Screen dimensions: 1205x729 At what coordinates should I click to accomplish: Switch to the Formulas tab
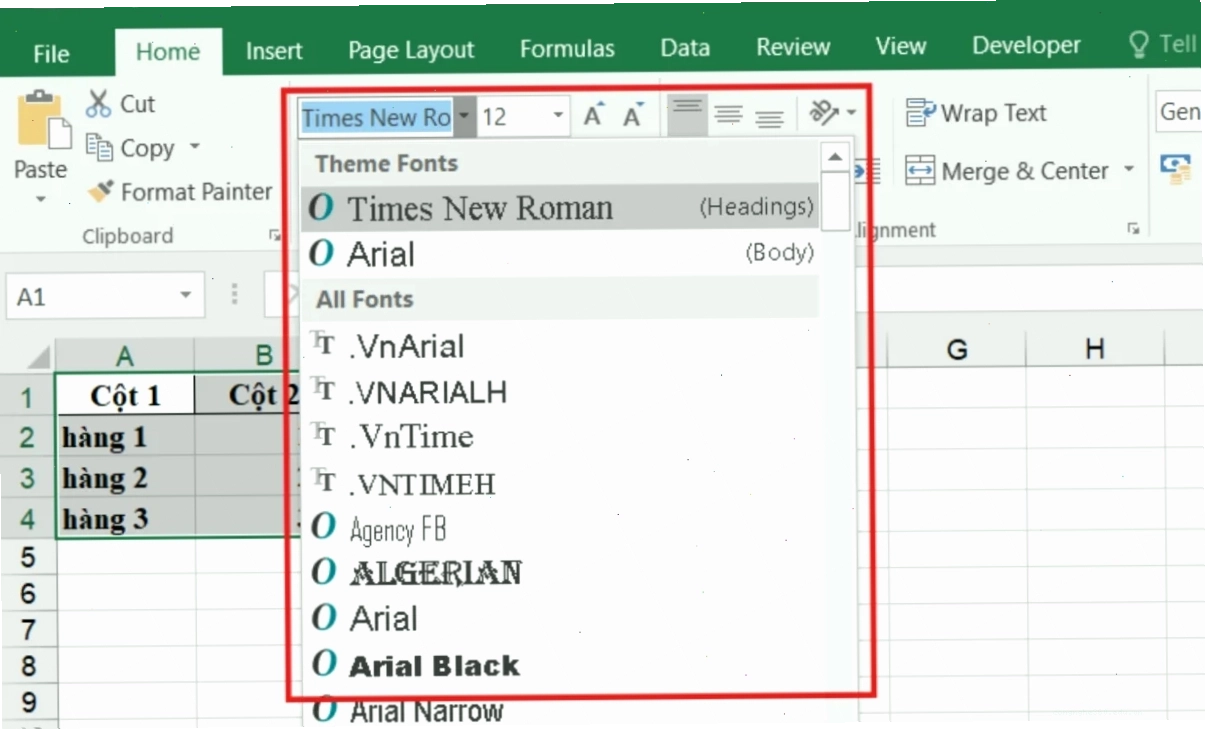(567, 49)
